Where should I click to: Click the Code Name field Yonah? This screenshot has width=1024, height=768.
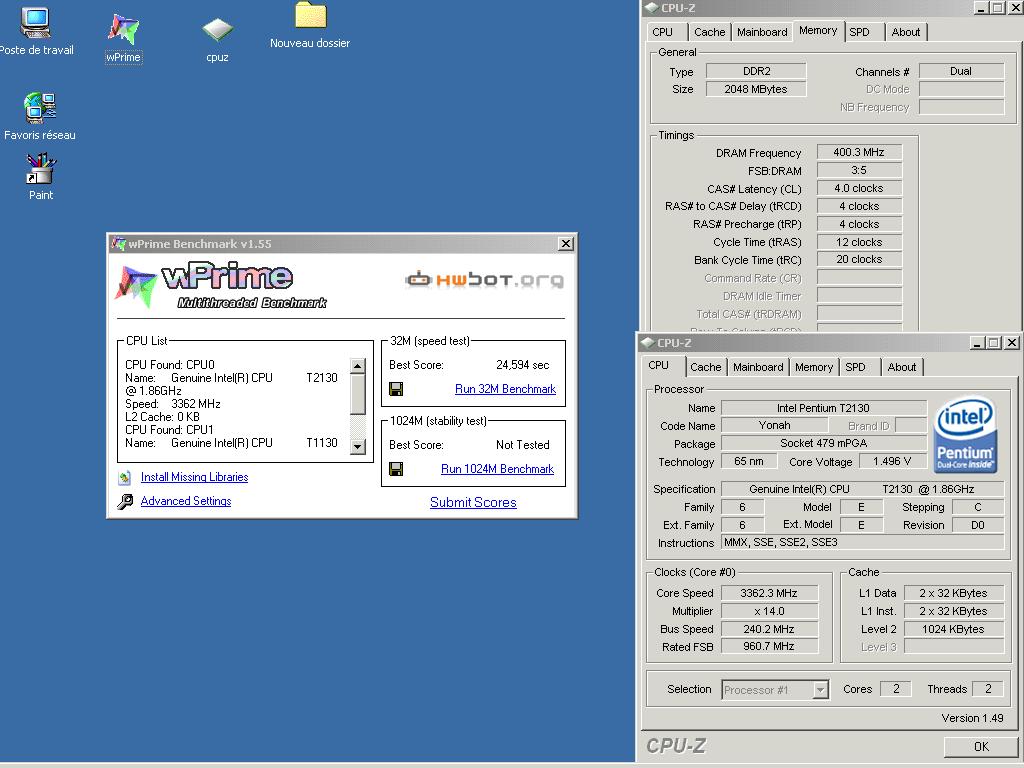click(775, 425)
